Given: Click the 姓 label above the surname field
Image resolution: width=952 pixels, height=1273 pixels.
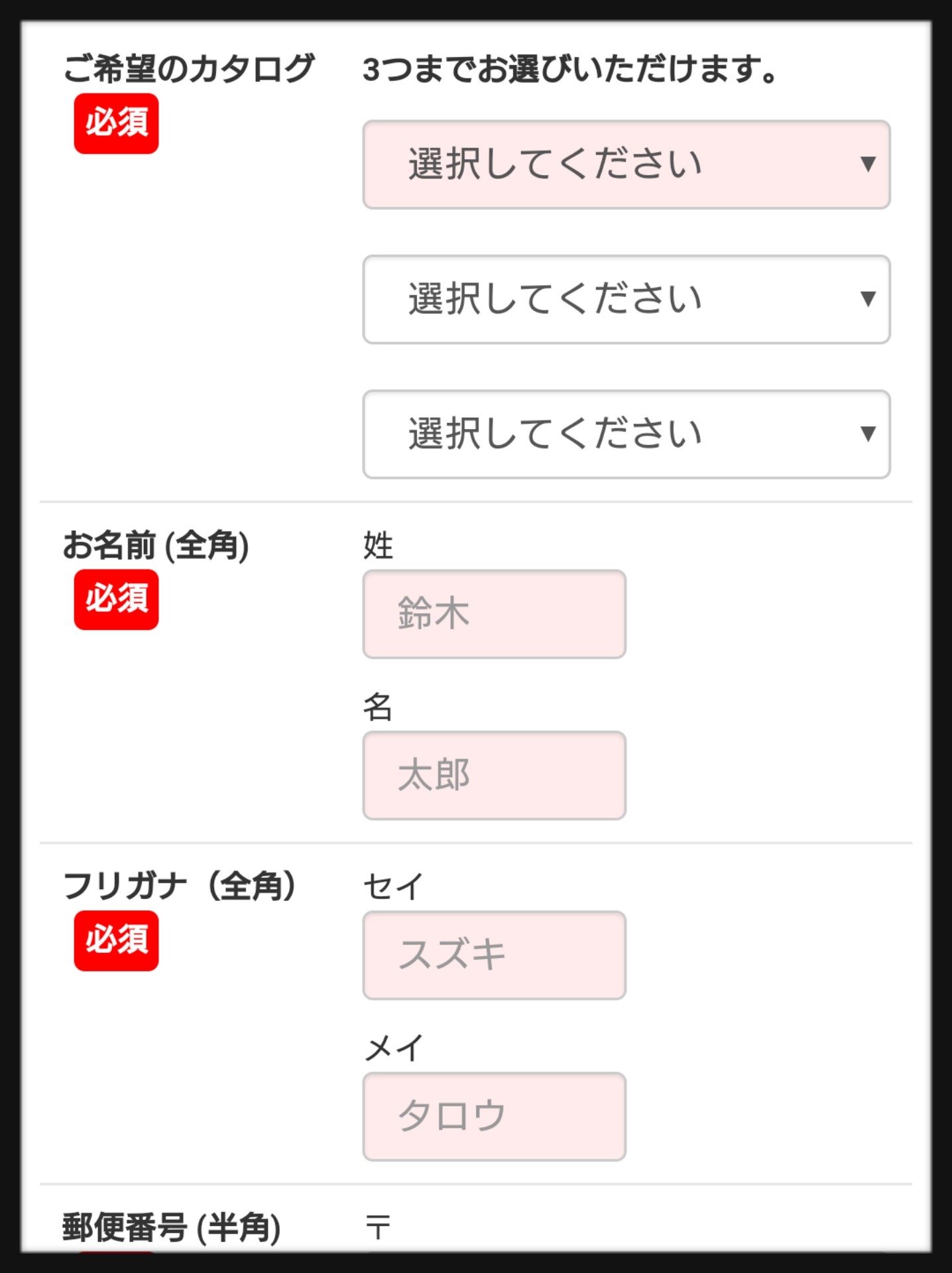Looking at the screenshot, I should pos(378,546).
